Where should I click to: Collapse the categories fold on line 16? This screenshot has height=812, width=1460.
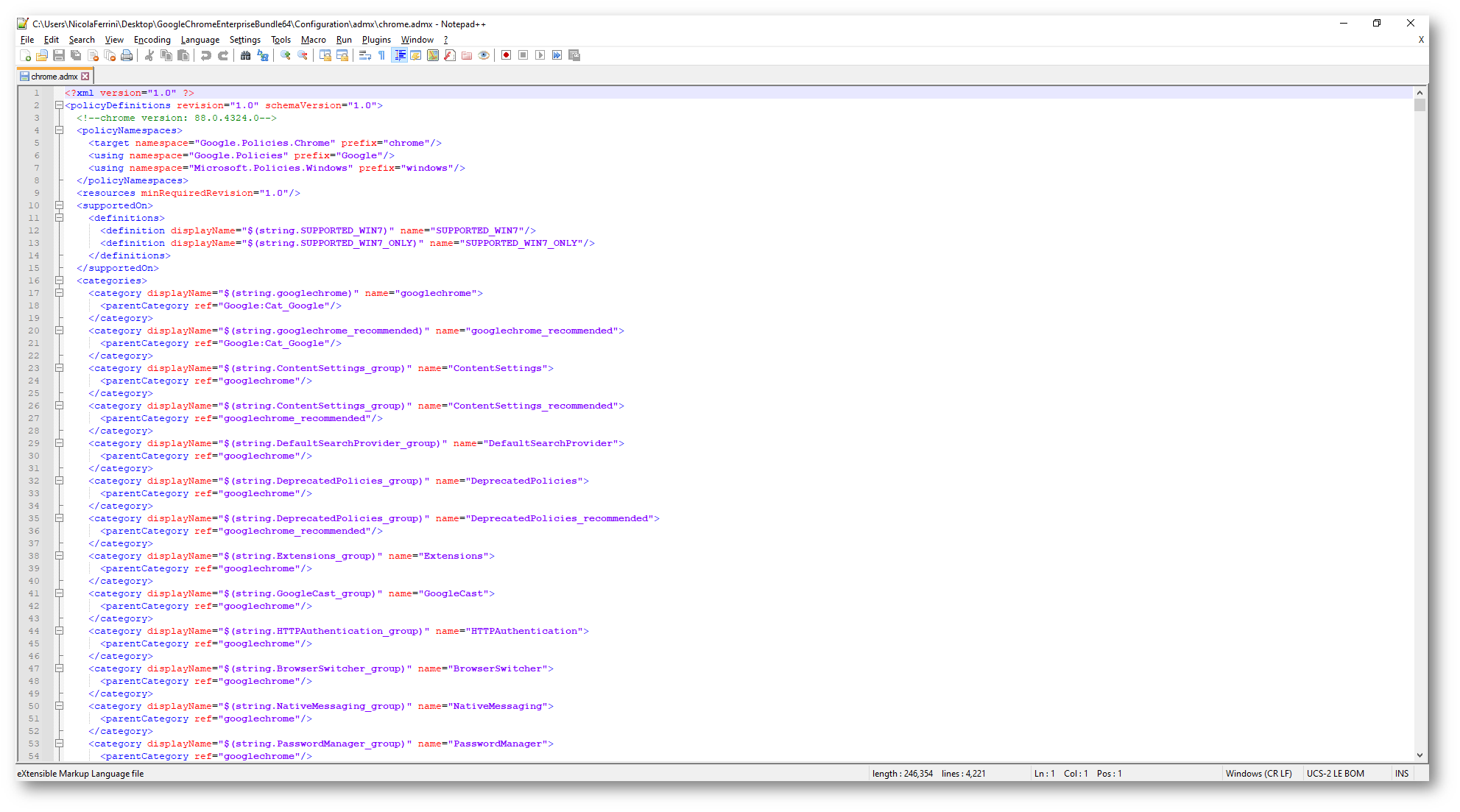pos(59,280)
